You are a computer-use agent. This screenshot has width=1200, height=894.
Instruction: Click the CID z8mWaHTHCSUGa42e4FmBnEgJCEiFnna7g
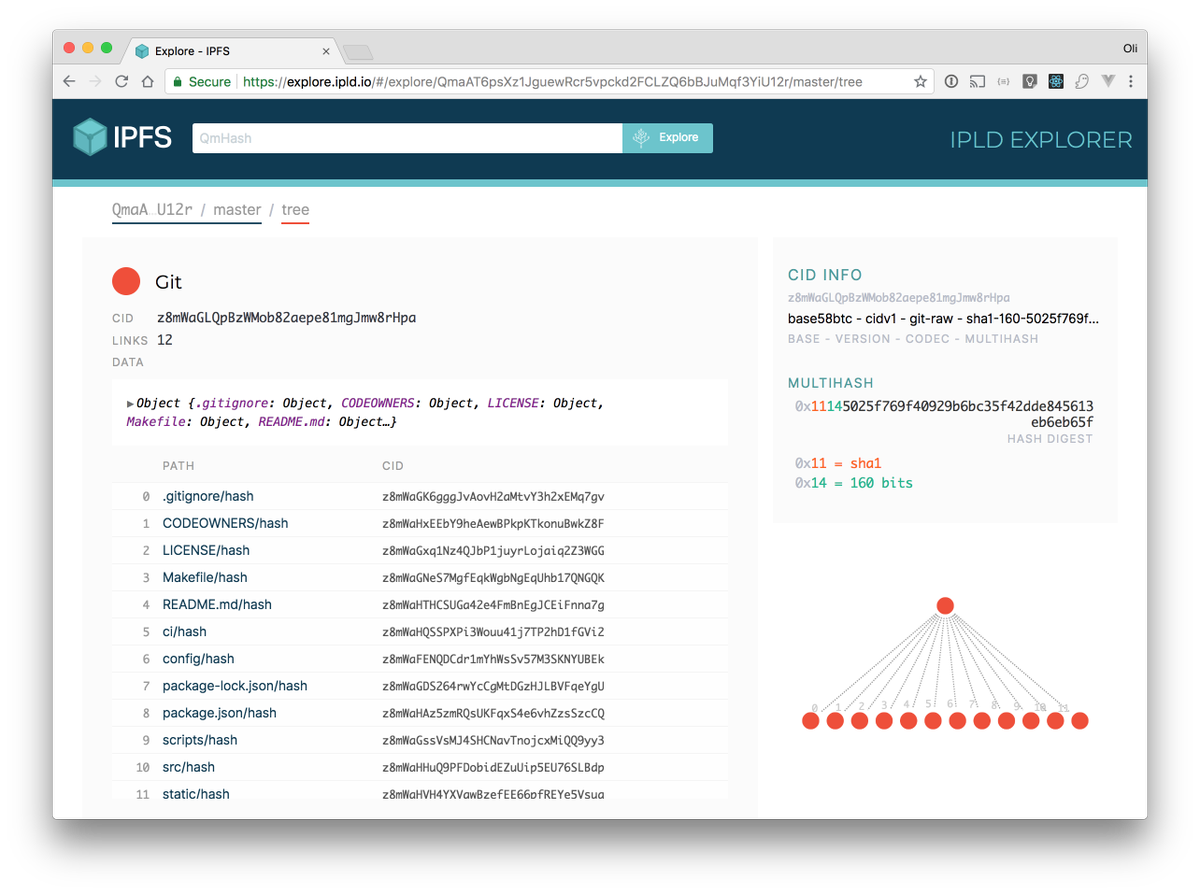(x=493, y=605)
